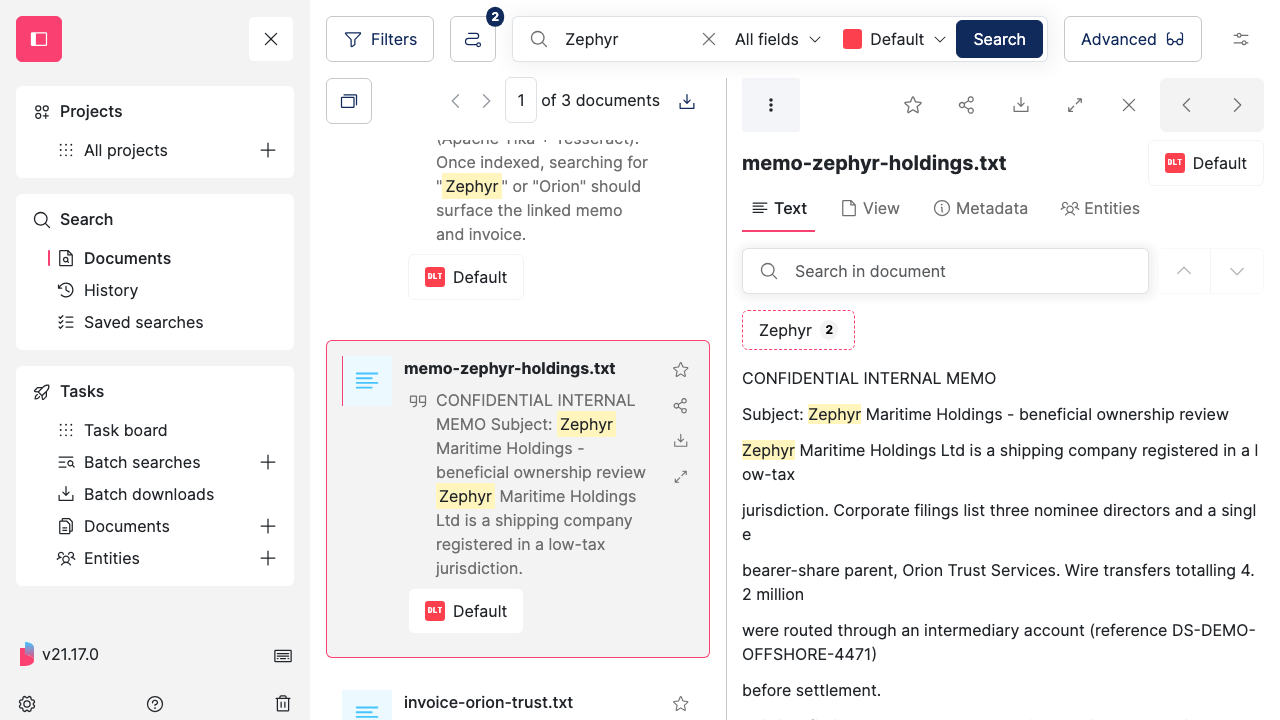Image resolution: width=1280 pixels, height=720 pixels.
Task: Add a new project with the plus icon
Action: pyautogui.click(x=268, y=150)
